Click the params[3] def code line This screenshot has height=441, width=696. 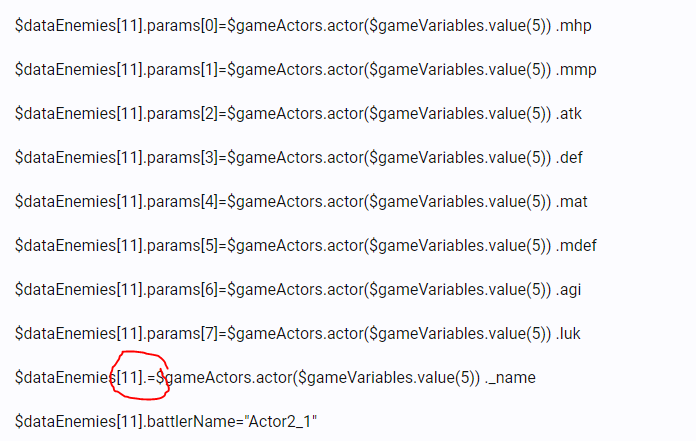pos(299,158)
